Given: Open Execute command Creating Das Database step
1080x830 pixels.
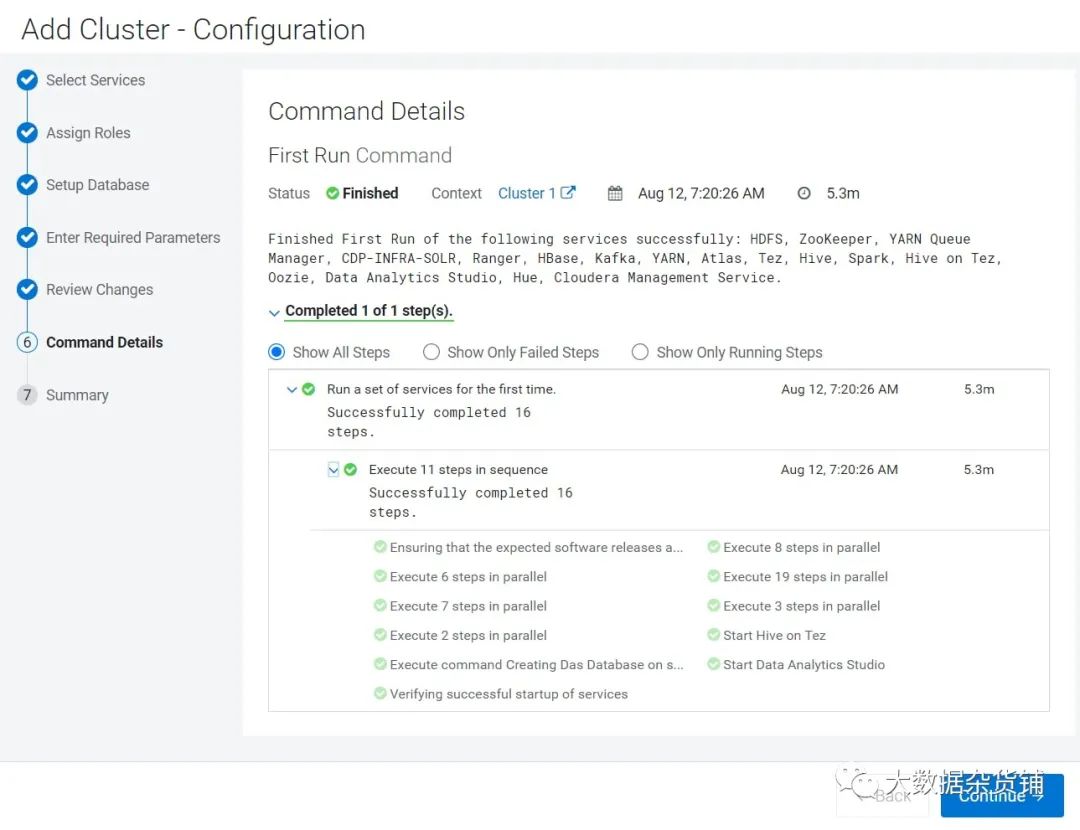Looking at the screenshot, I should (x=537, y=665).
